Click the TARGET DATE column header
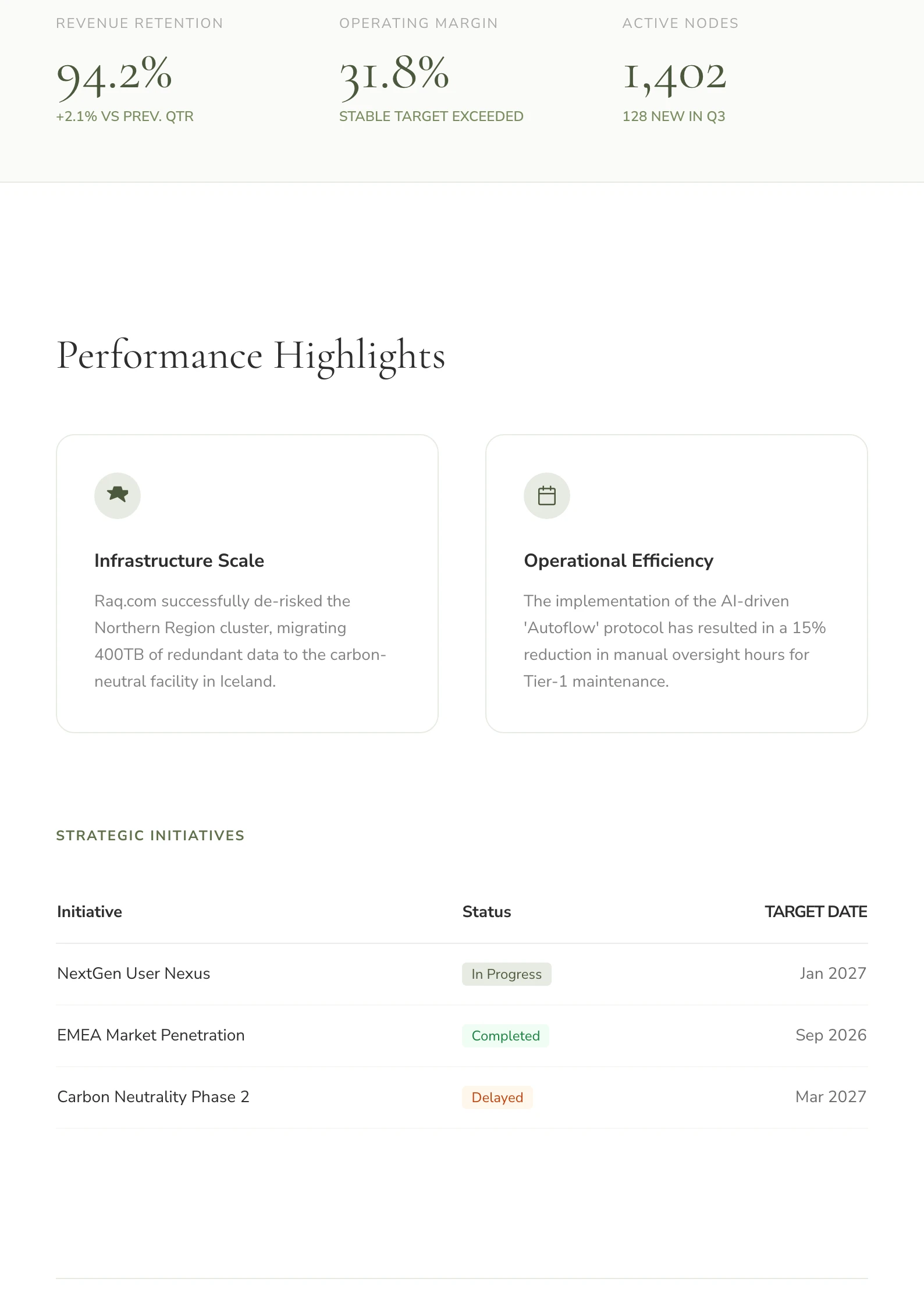The image size is (924, 1307). (815, 912)
